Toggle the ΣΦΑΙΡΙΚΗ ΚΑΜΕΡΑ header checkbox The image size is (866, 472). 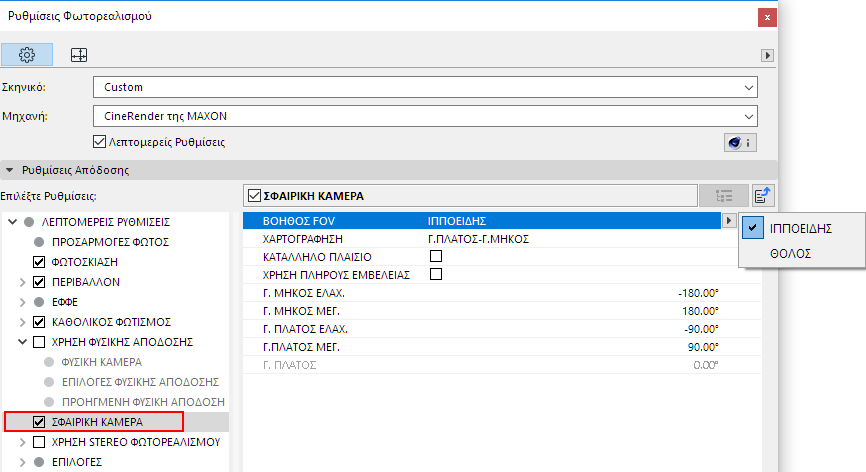click(x=254, y=196)
